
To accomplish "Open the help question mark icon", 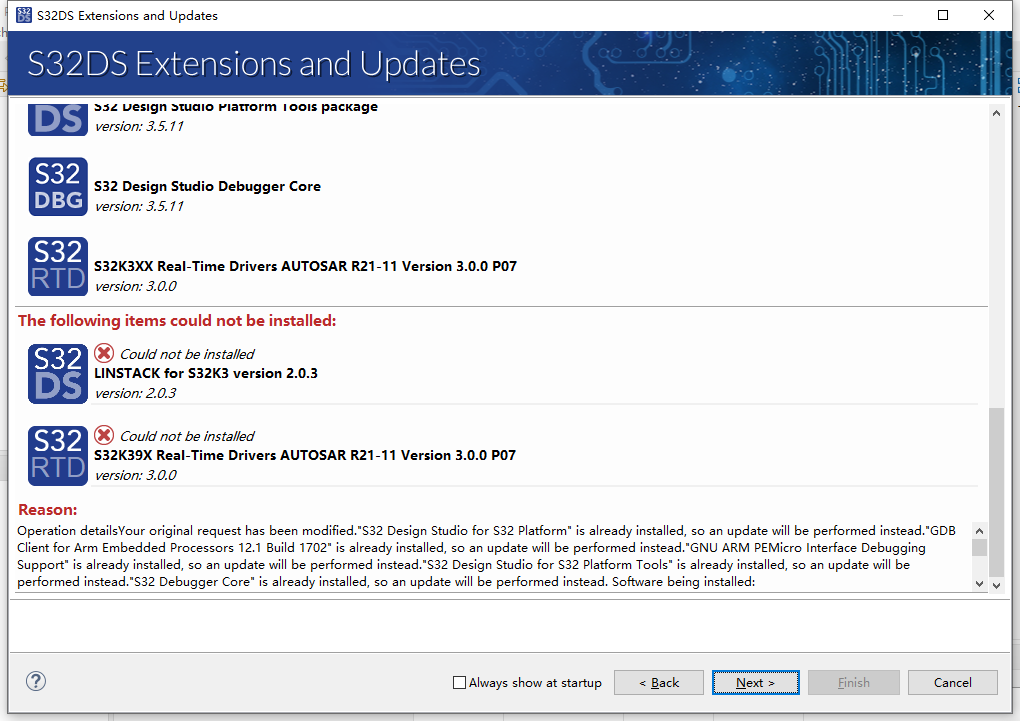I will click(x=36, y=681).
